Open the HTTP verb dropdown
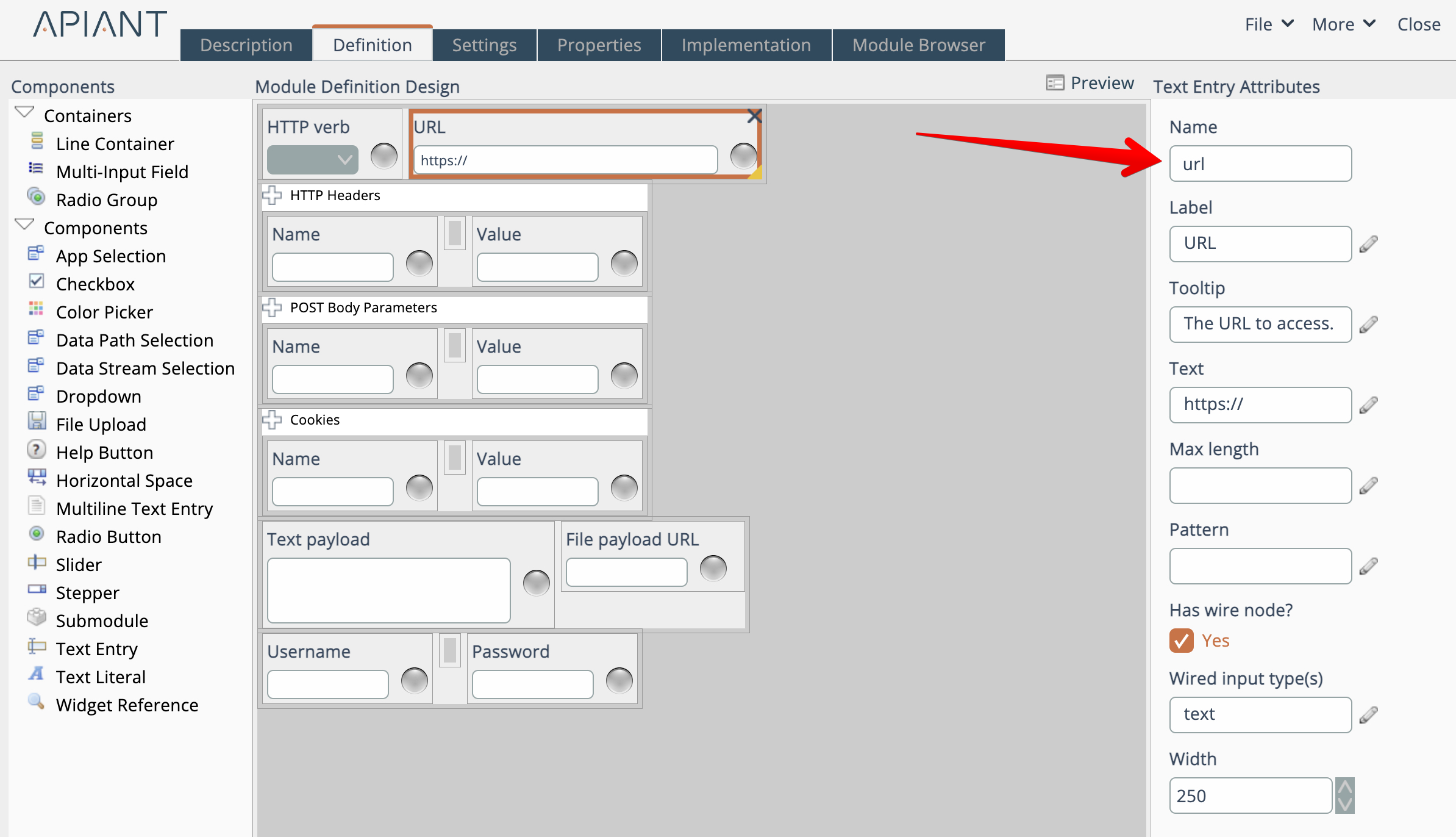Viewport: 1456px width, 837px height. [312, 160]
